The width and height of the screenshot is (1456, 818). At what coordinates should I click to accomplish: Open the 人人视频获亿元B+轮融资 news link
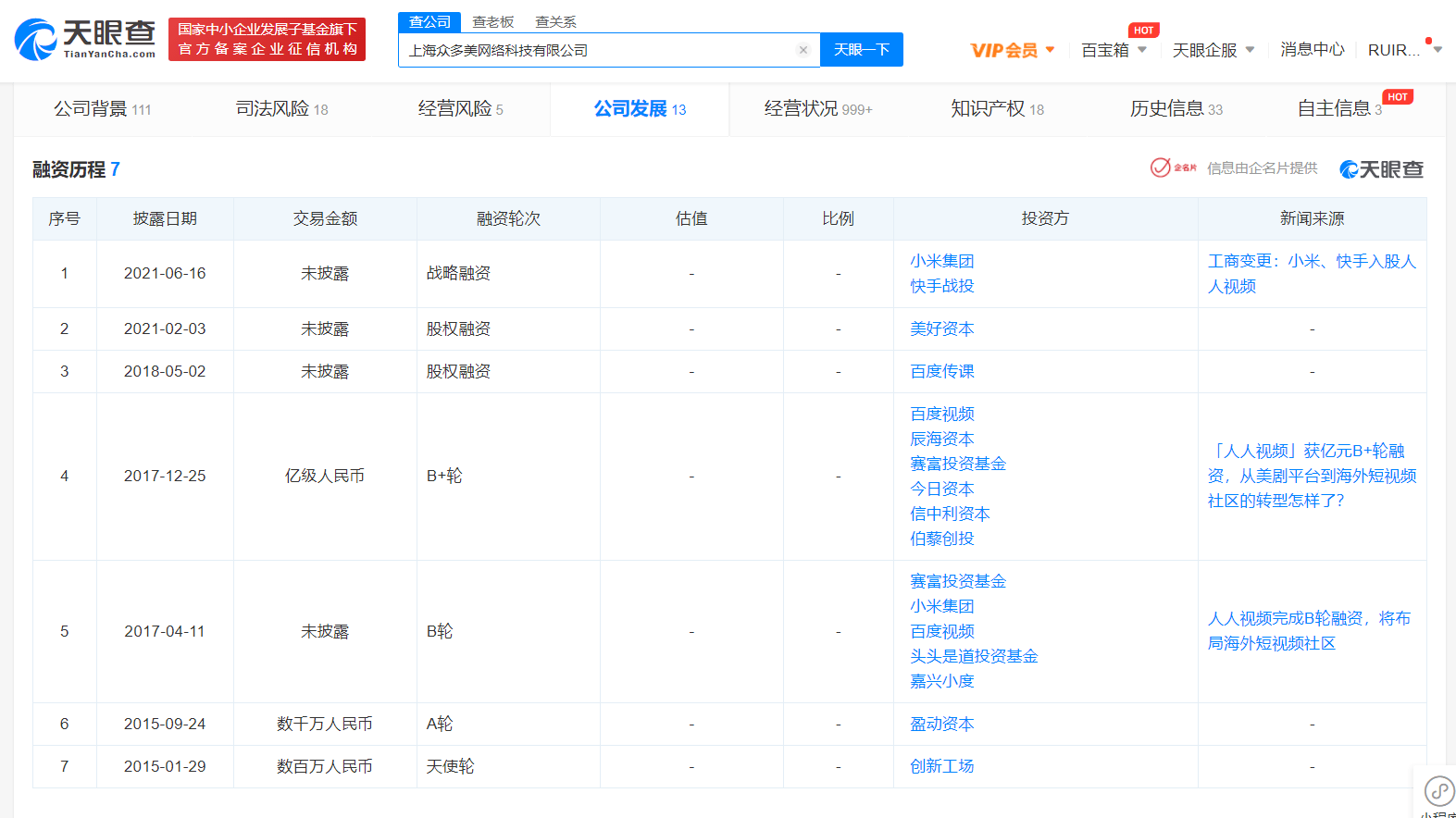(x=1312, y=476)
